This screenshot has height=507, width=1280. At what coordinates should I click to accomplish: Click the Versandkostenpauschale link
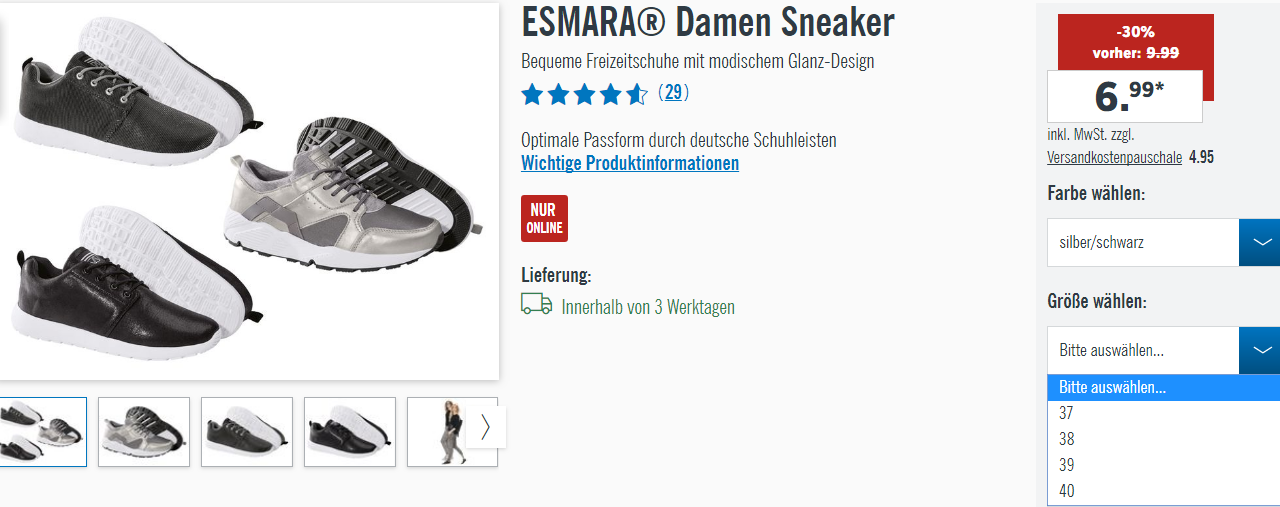1114,158
